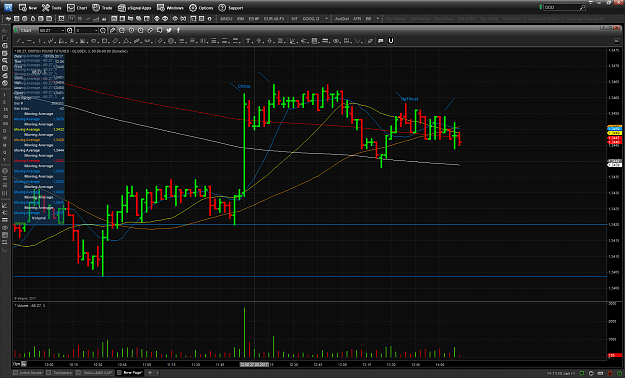Click the Buy Market order button
The image size is (625, 378).
395,19
